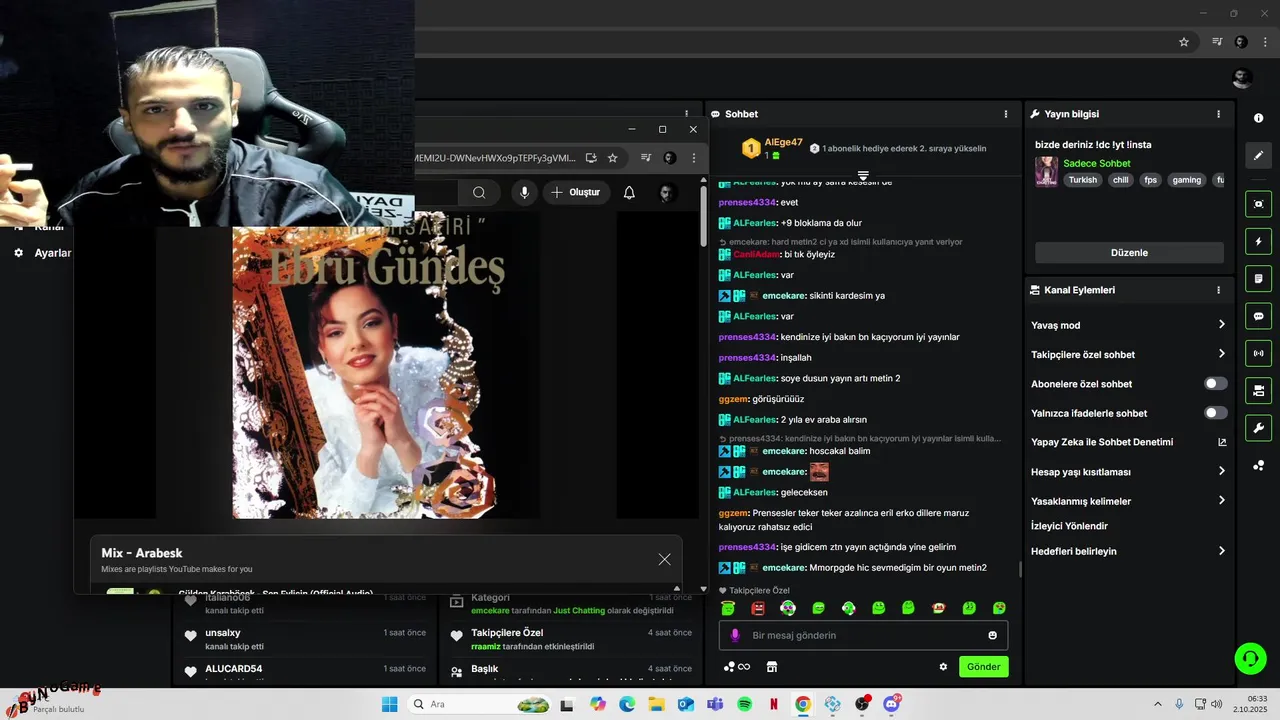The height and width of the screenshot is (720, 1280).
Task: Toggle the chat bubble sidebar icon
Action: tap(1258, 316)
